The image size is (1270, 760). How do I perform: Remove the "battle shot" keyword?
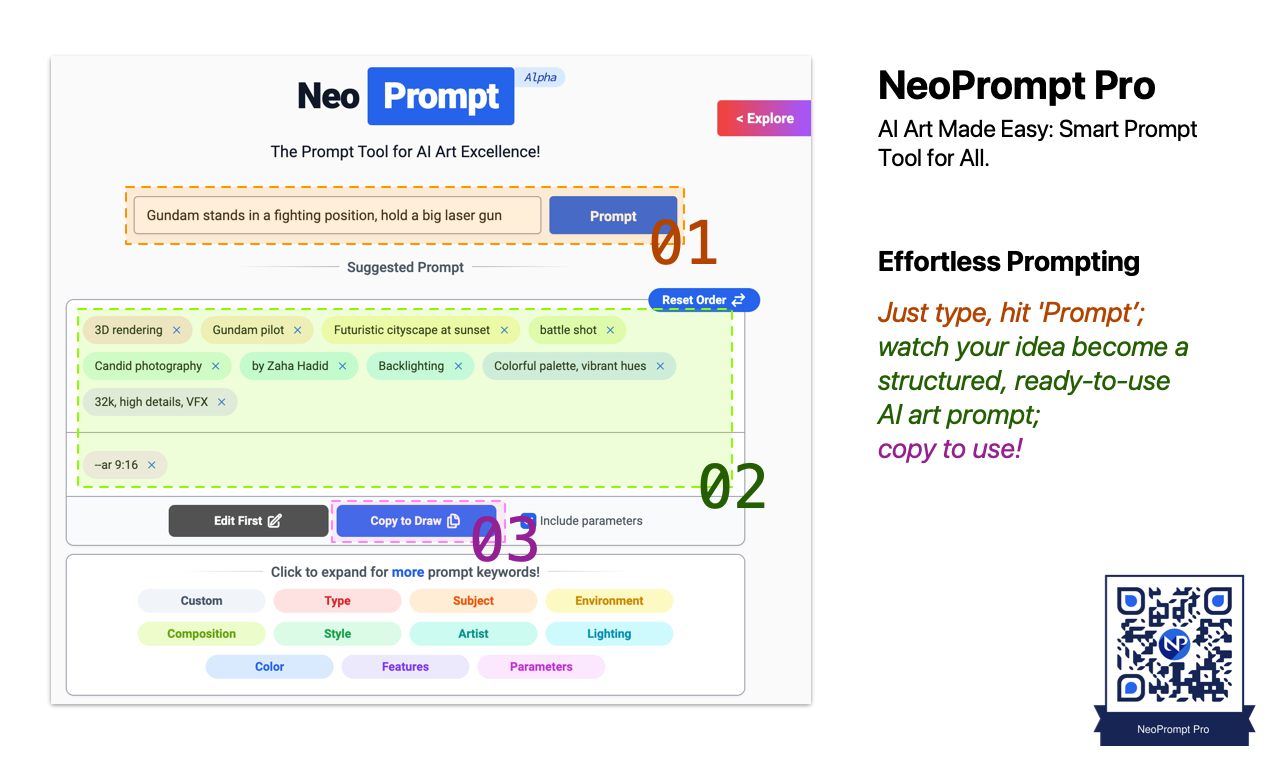coord(610,329)
